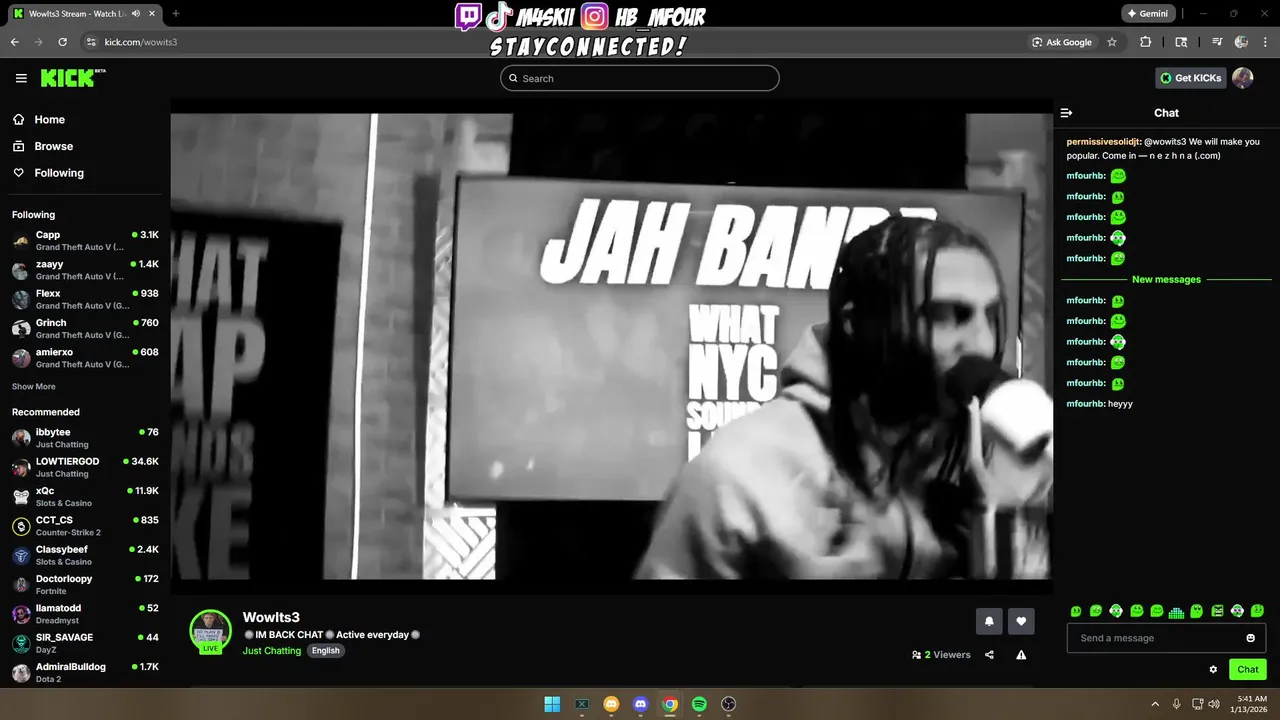Open a new browser tab

[x=176, y=14]
